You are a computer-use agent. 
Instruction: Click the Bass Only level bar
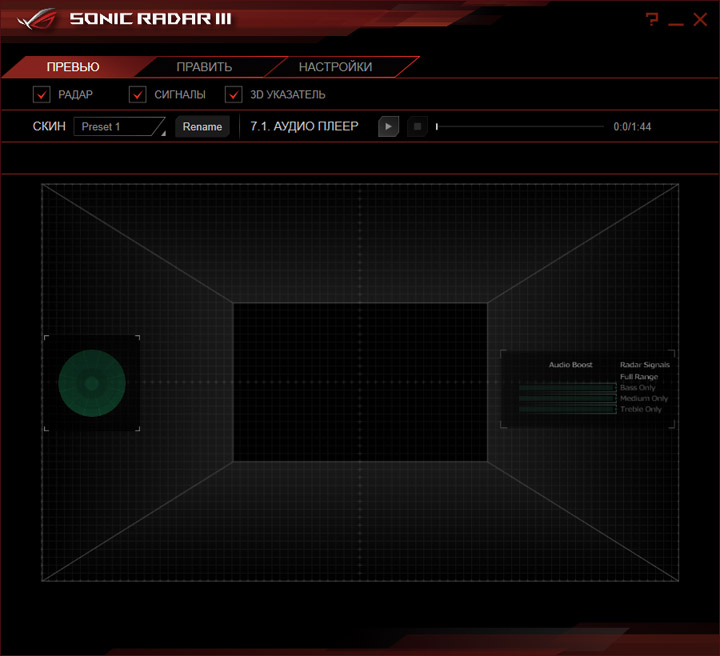click(x=568, y=388)
